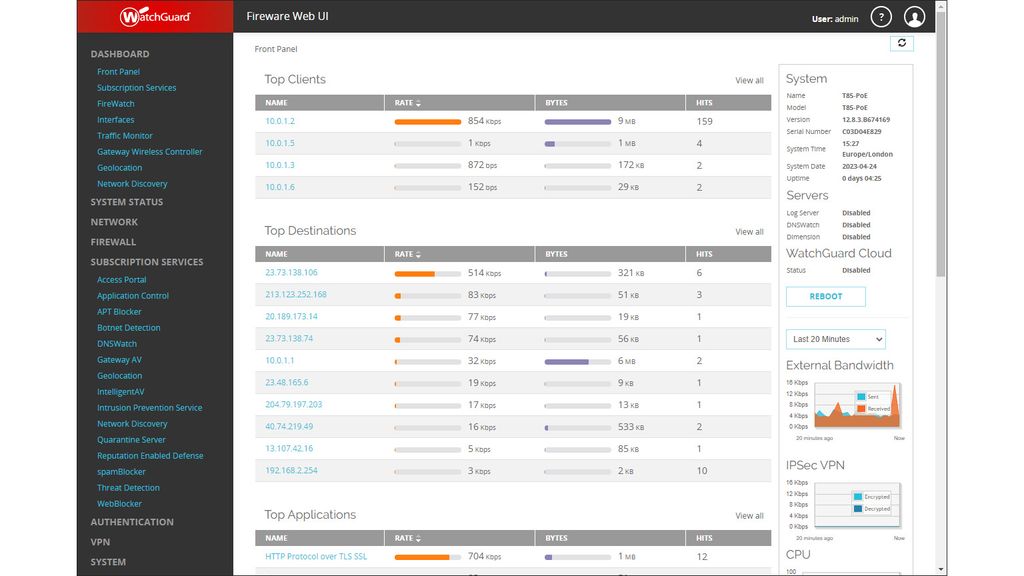Viewport: 1024px width, 576px height.
Task: Open View all for Top Clients
Action: point(748,79)
